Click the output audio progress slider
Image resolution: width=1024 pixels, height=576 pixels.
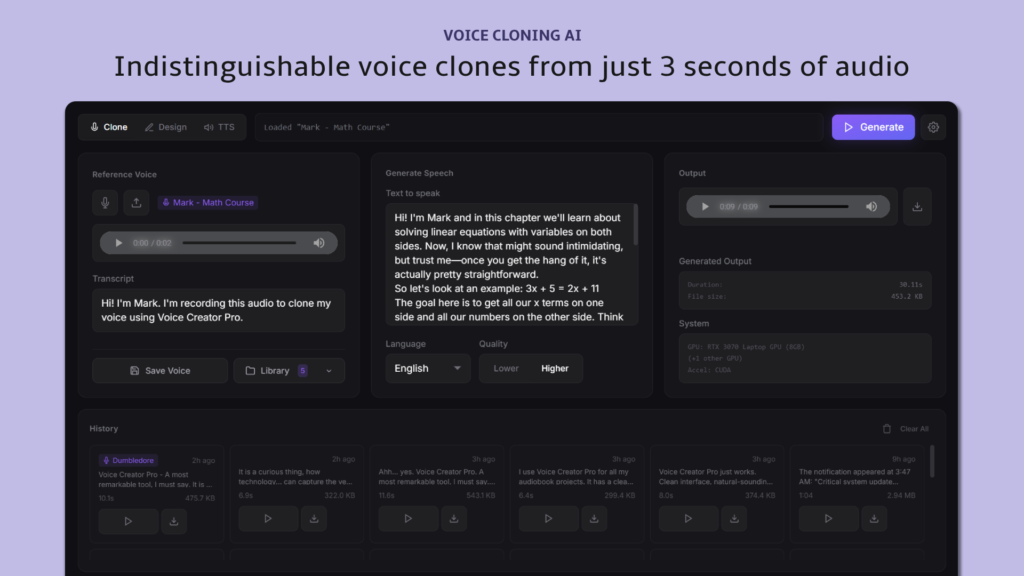810,207
